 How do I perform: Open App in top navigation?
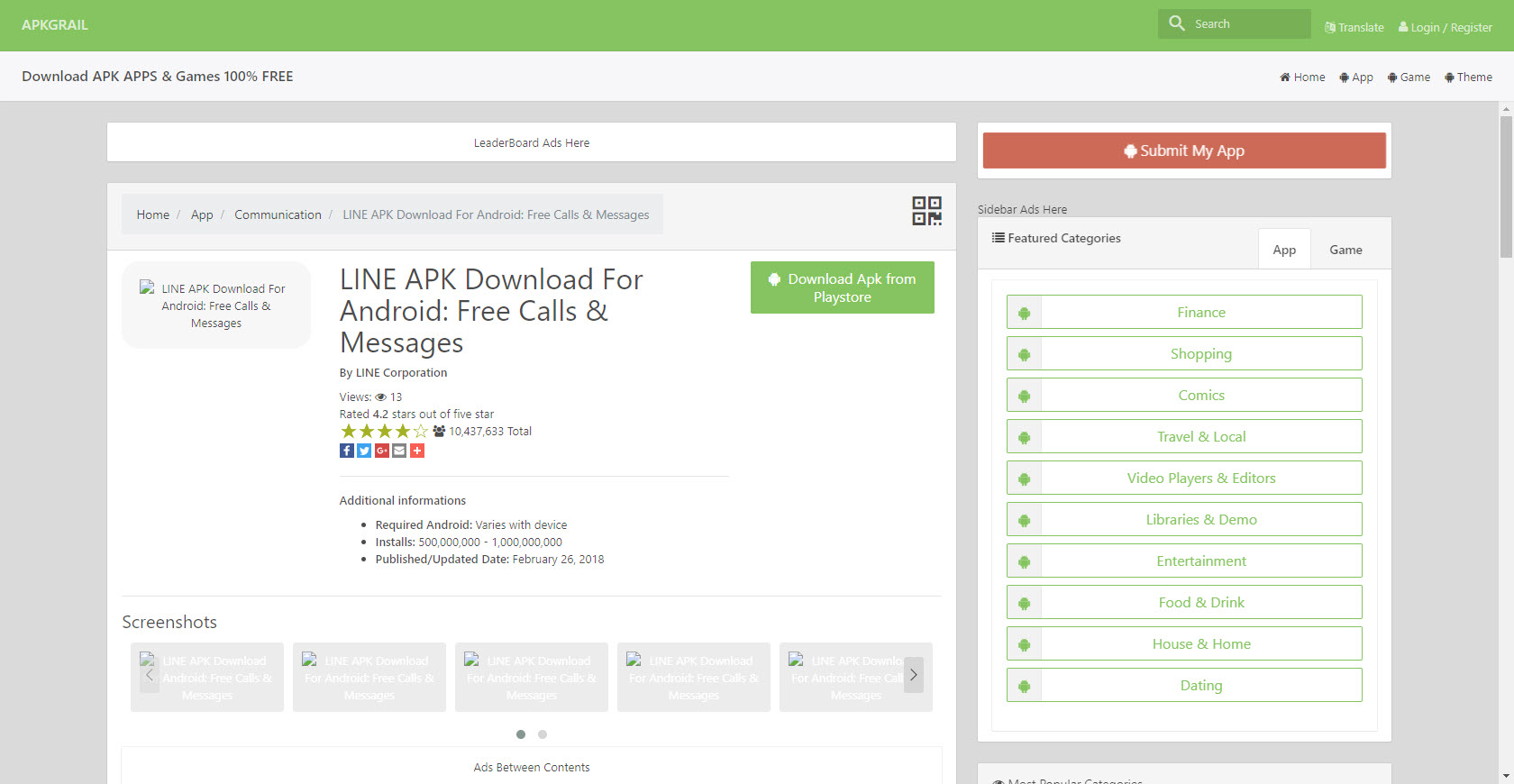click(x=1356, y=77)
